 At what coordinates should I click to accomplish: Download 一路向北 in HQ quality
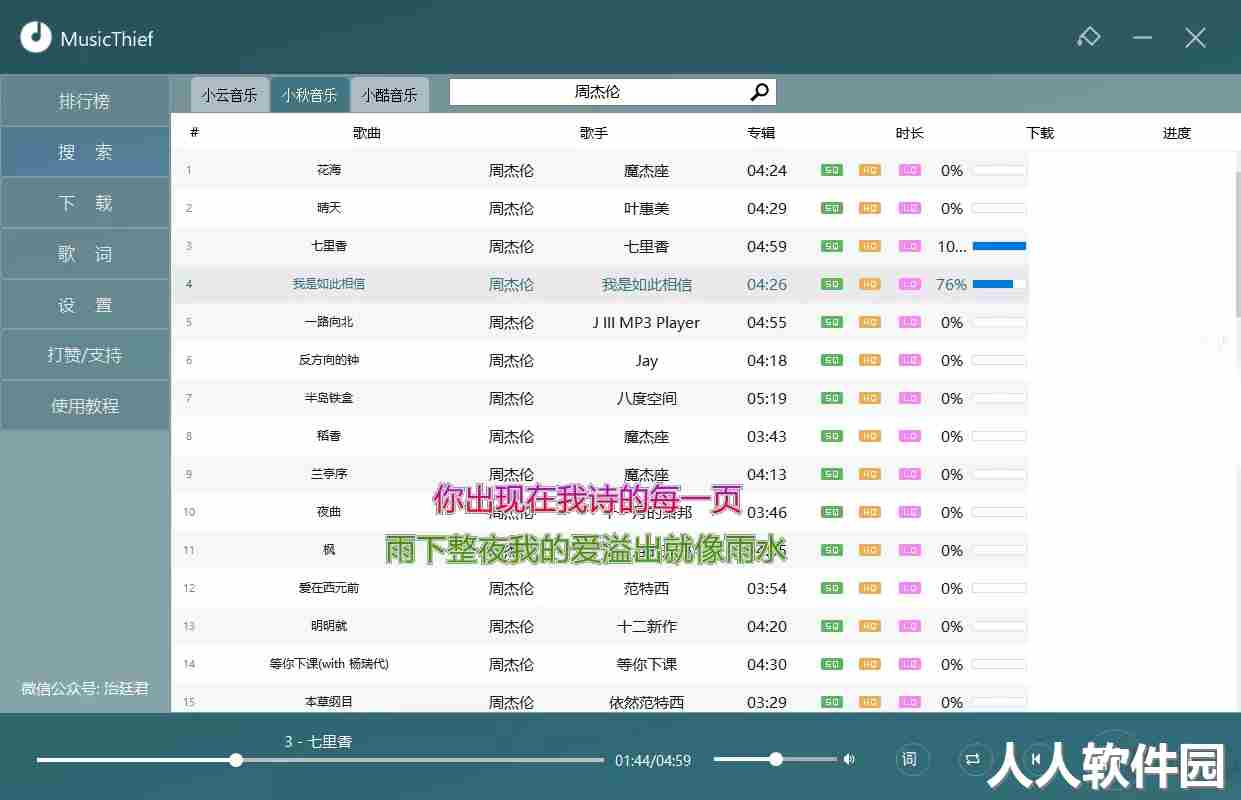(870, 322)
